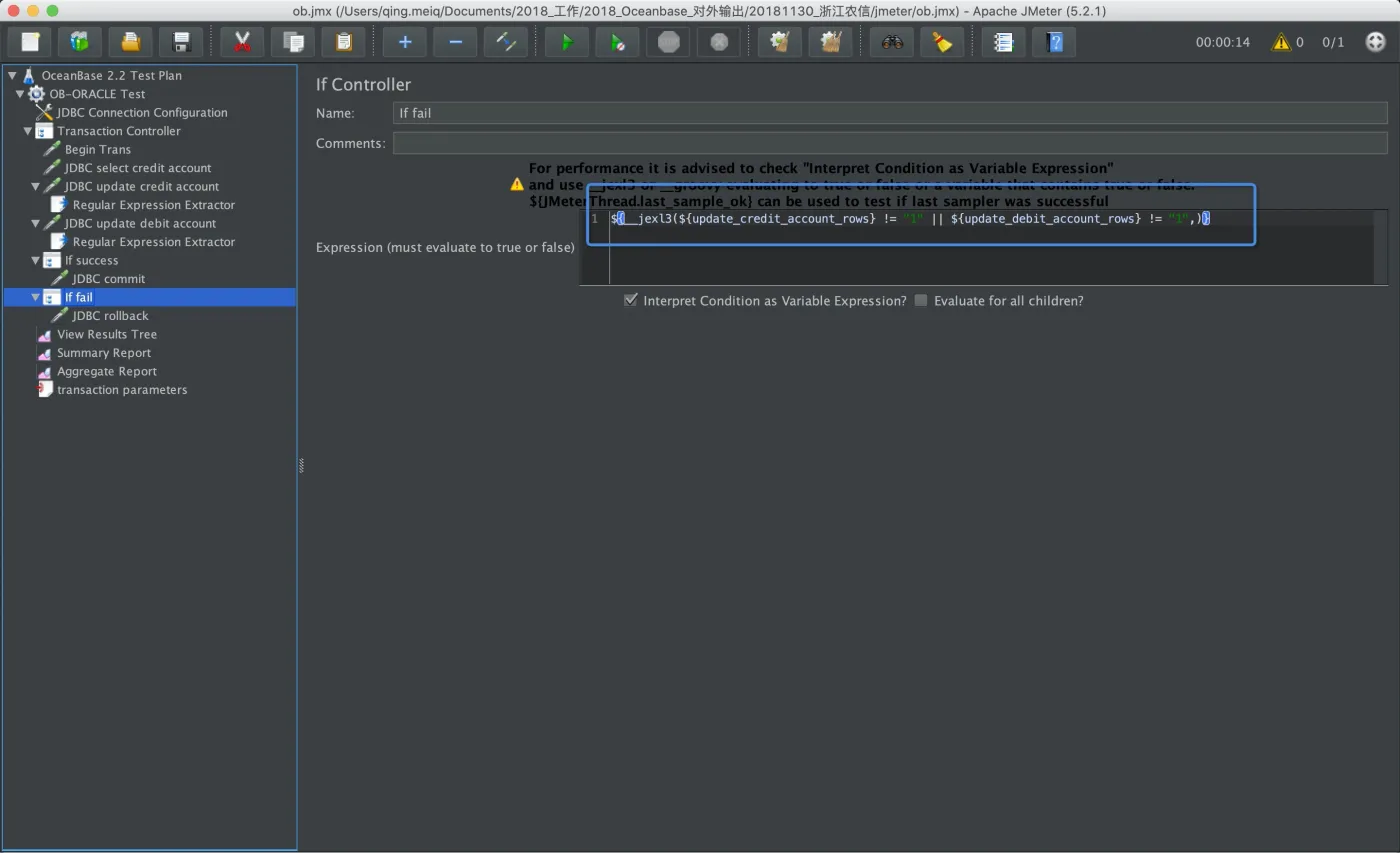
Task: Open Help with question mark icon
Action: (1054, 42)
